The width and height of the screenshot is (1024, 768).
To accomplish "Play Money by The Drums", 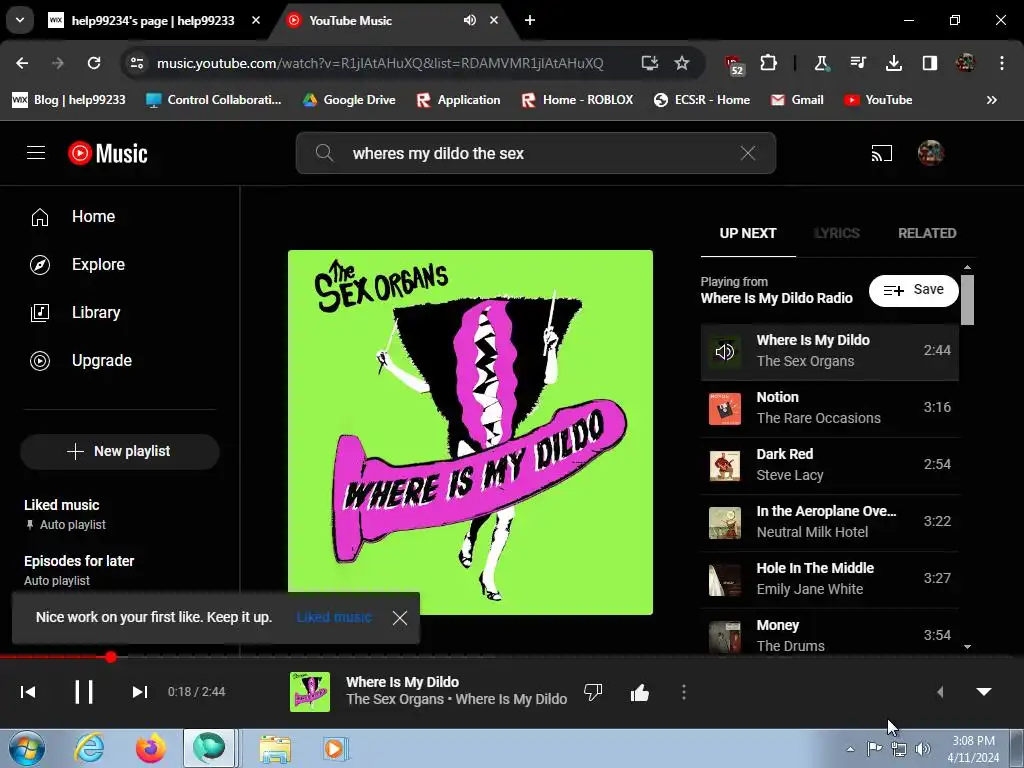I will [829, 633].
